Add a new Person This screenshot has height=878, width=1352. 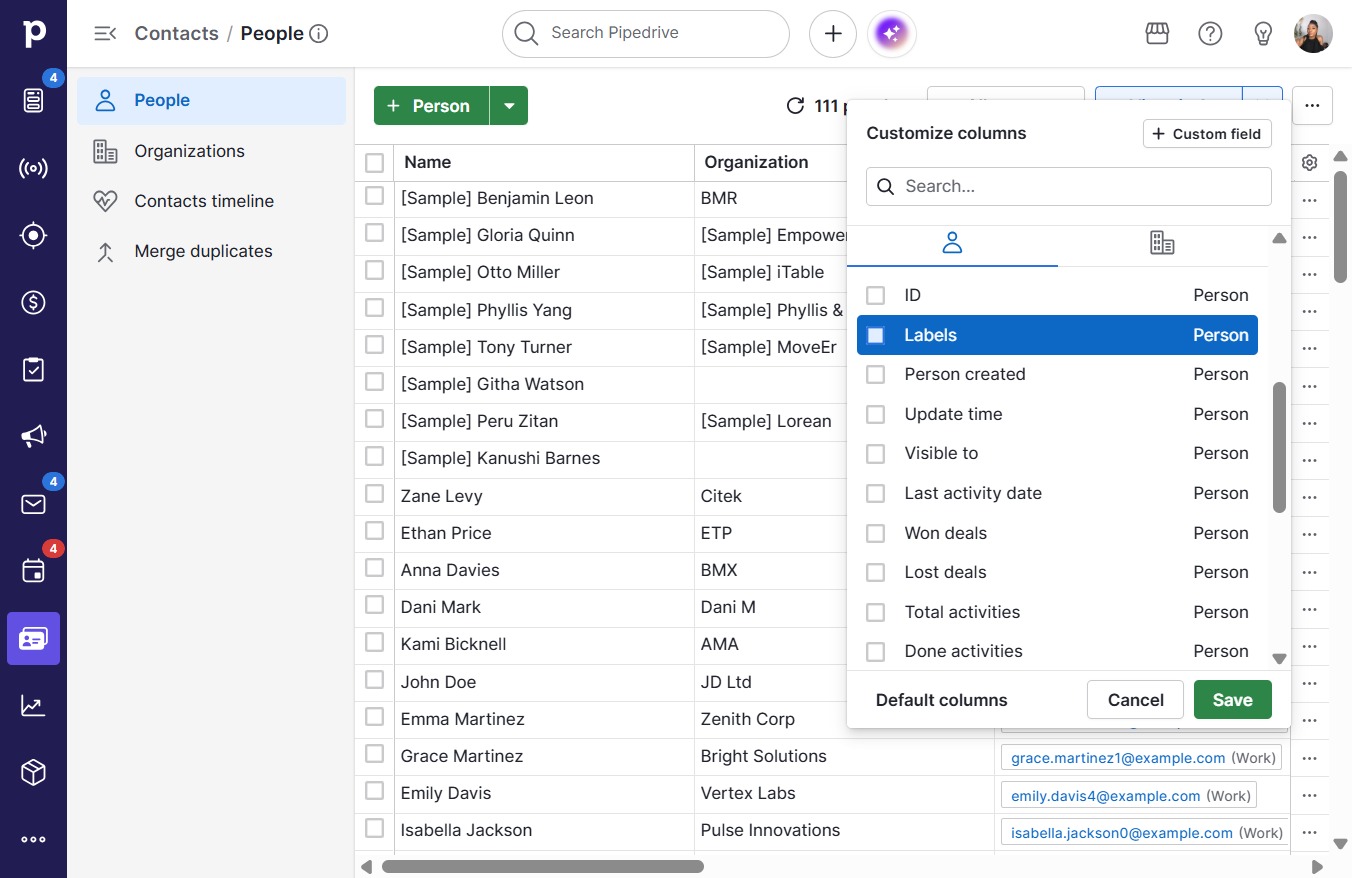tap(431, 106)
